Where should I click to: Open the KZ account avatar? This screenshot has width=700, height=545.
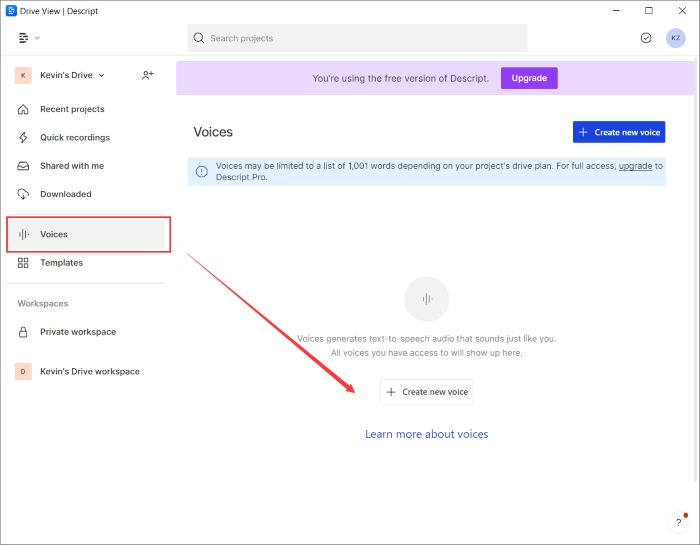[675, 38]
